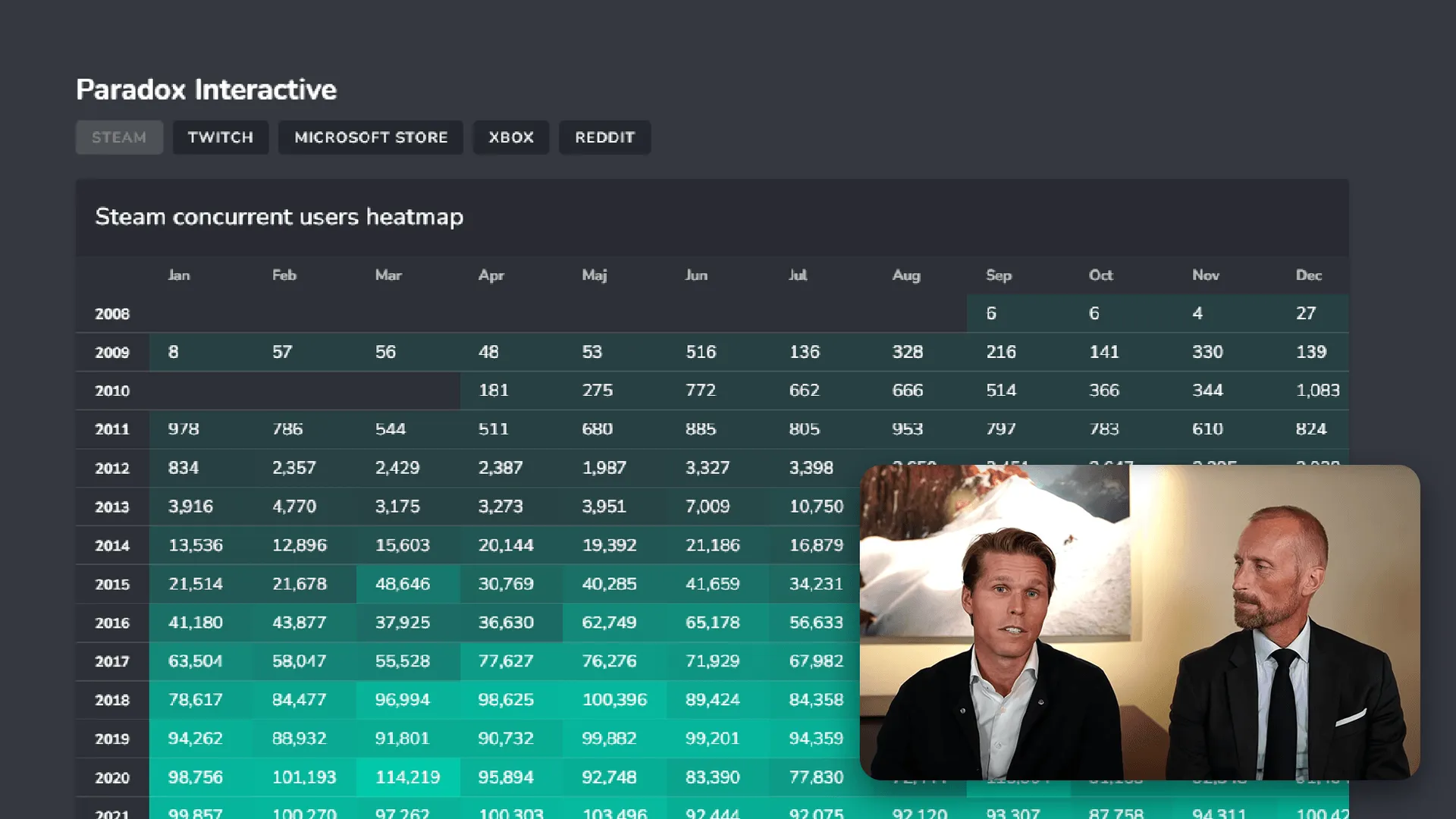
Task: Click the 2019 January value 94,262
Action: pos(196,739)
